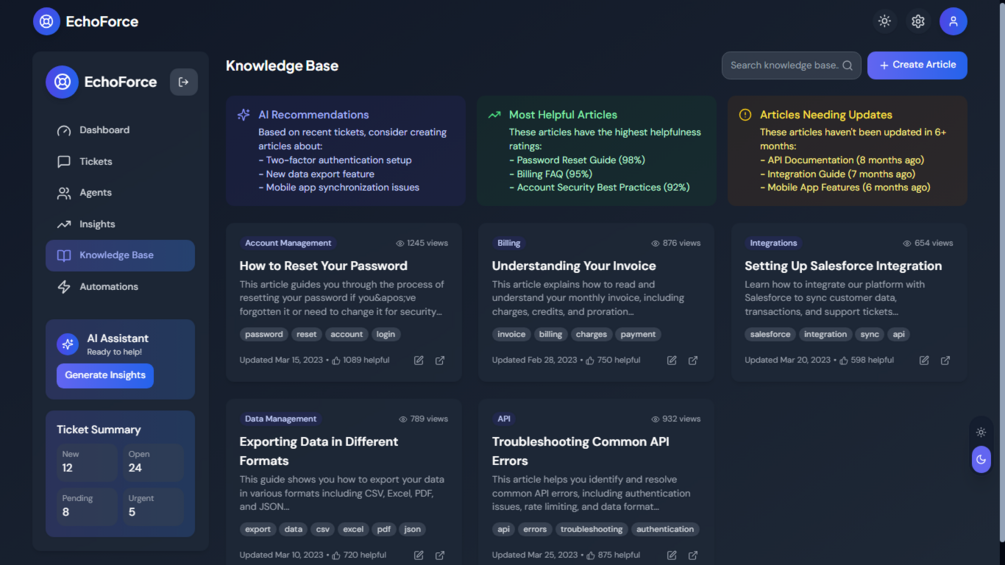This screenshot has height=565, width=1005.
Task: Open the How to Reset Your Password article
Action: pyautogui.click(x=323, y=266)
